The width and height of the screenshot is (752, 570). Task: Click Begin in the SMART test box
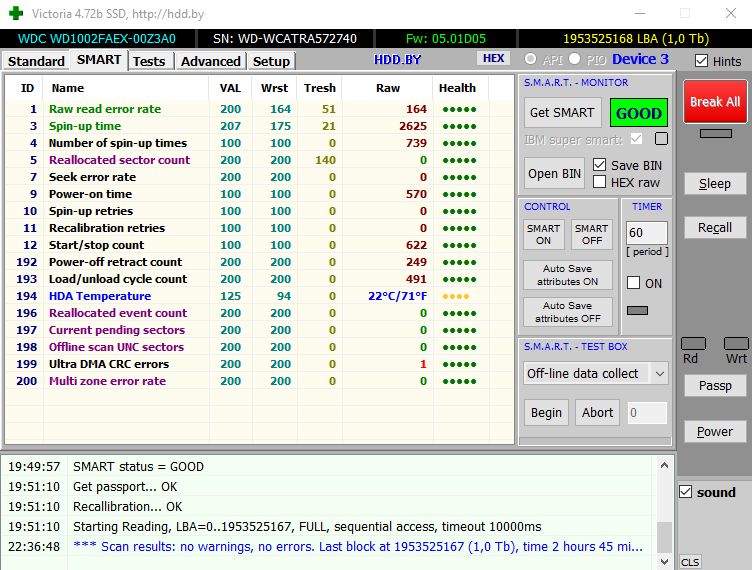tap(546, 413)
